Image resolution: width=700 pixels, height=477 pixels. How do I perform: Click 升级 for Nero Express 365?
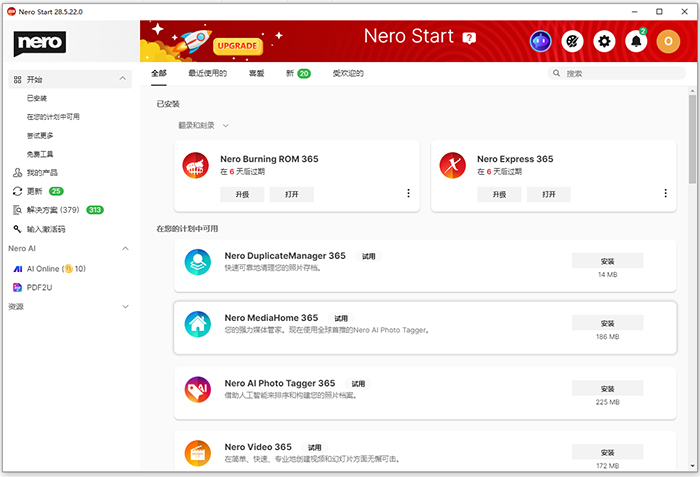[499, 194]
